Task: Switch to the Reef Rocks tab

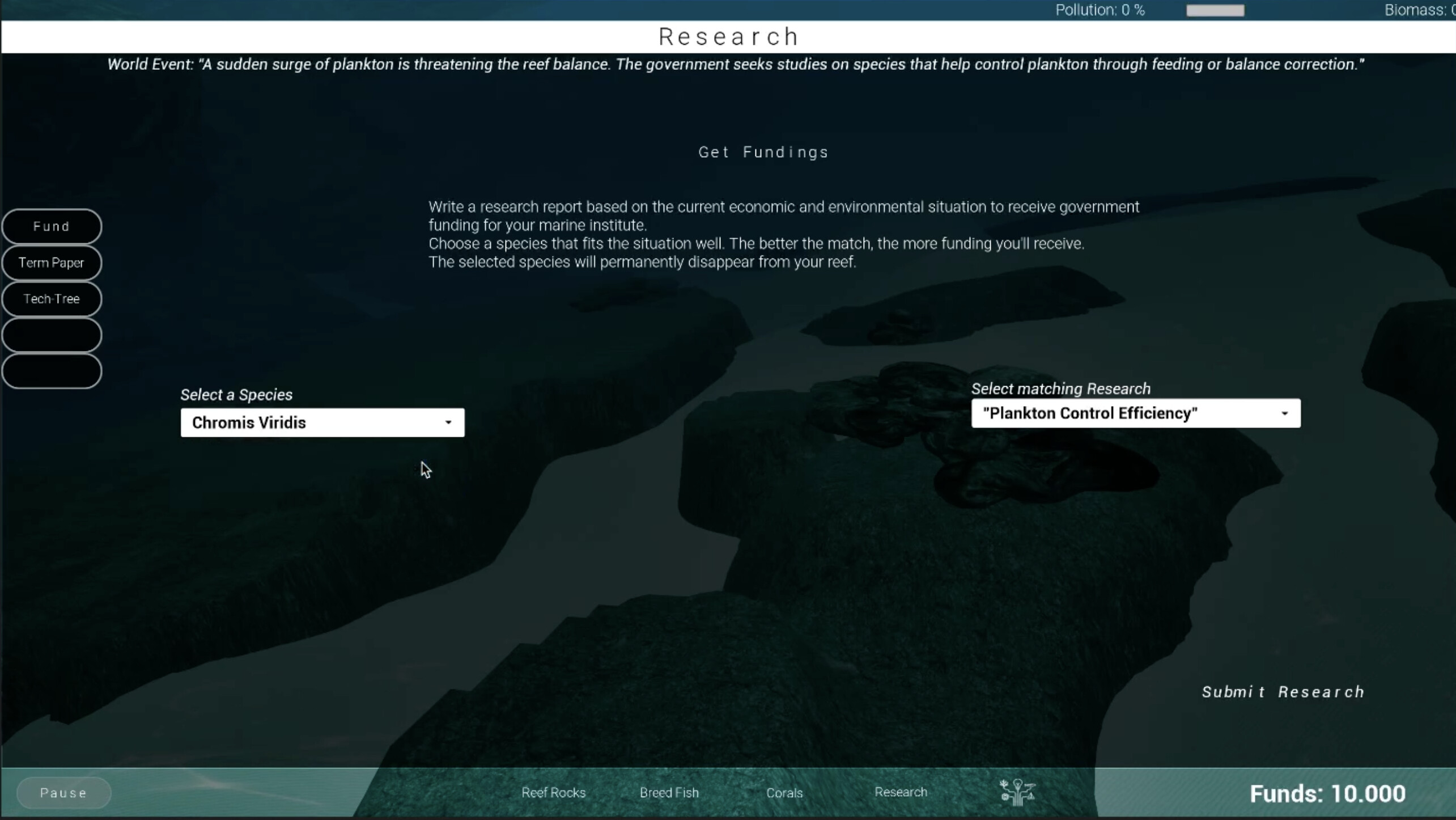Action: coord(553,792)
